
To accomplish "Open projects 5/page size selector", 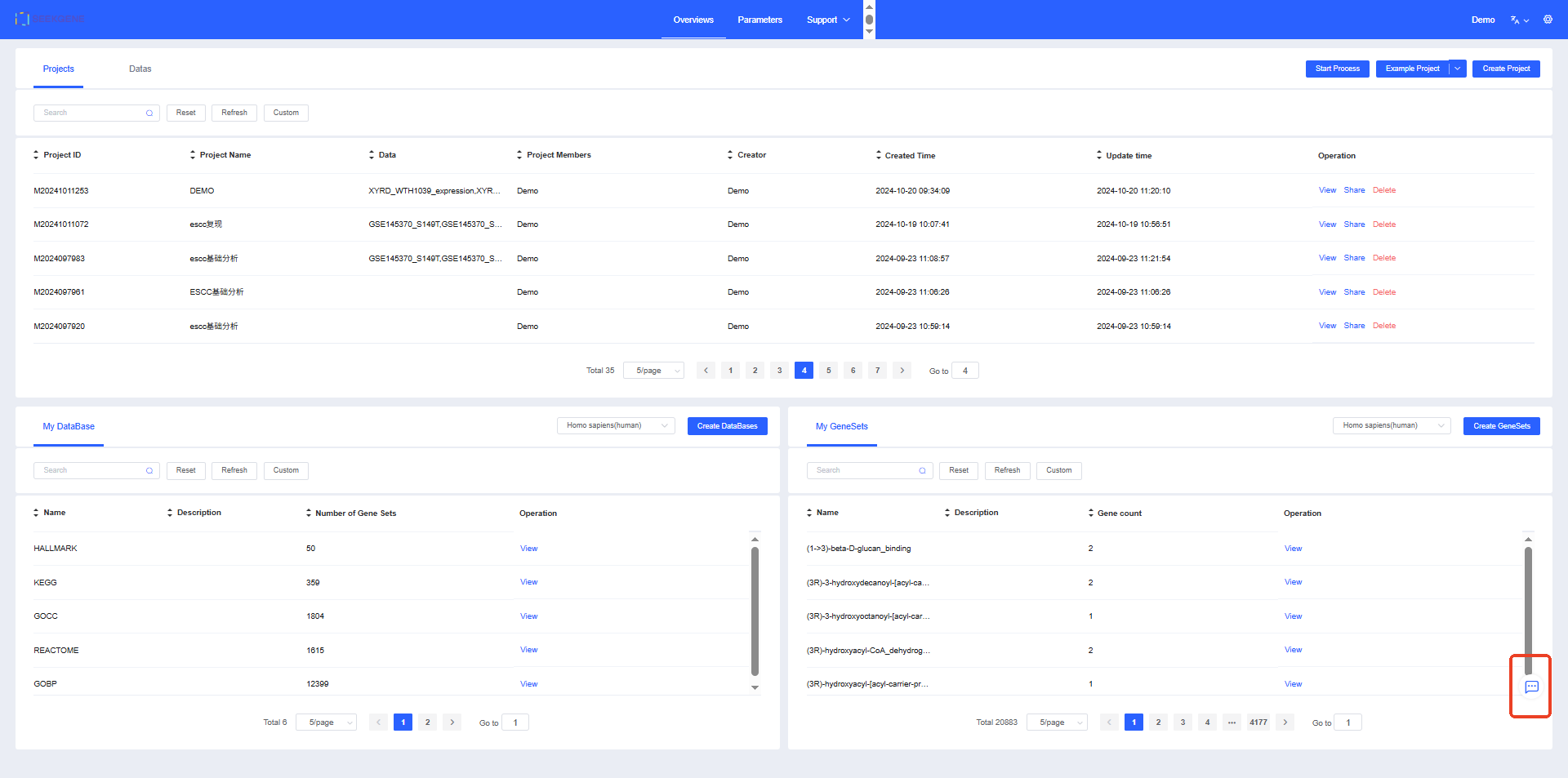I will click(653, 371).
